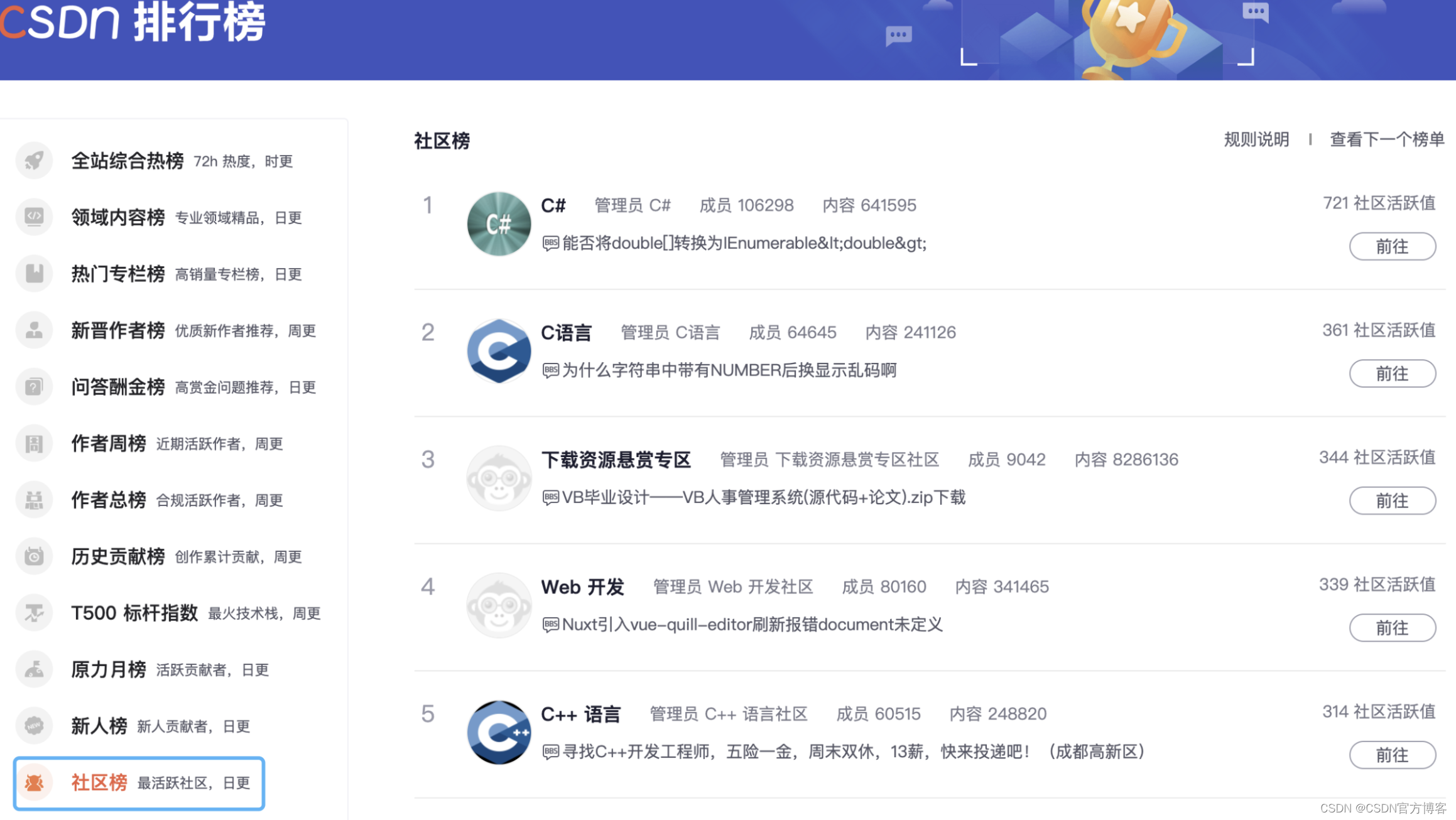Open the 下载资源悬赏专区 community title
Viewport: 1456px width, 820px height.
tap(616, 460)
